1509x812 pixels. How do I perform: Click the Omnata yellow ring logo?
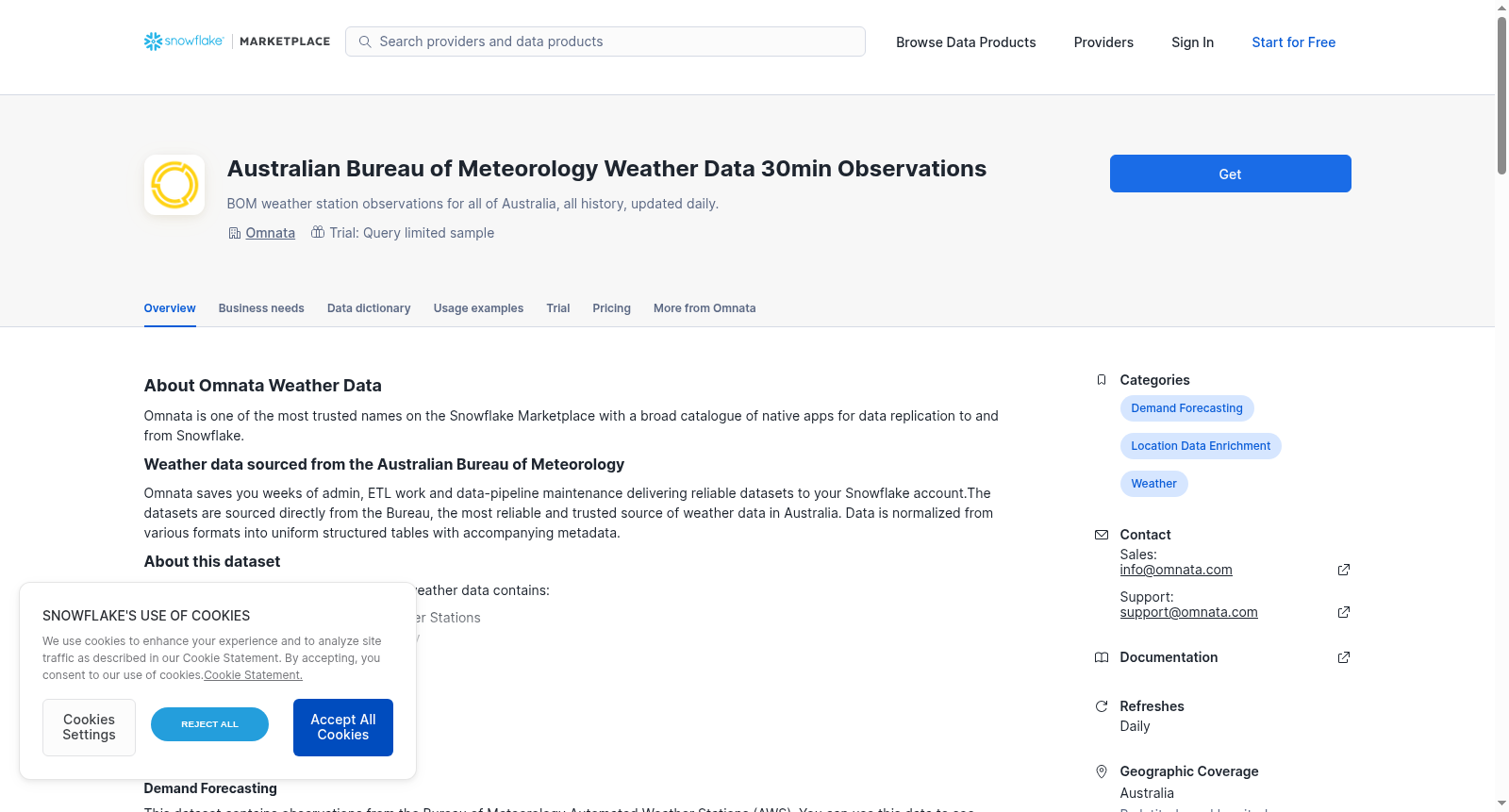click(174, 185)
